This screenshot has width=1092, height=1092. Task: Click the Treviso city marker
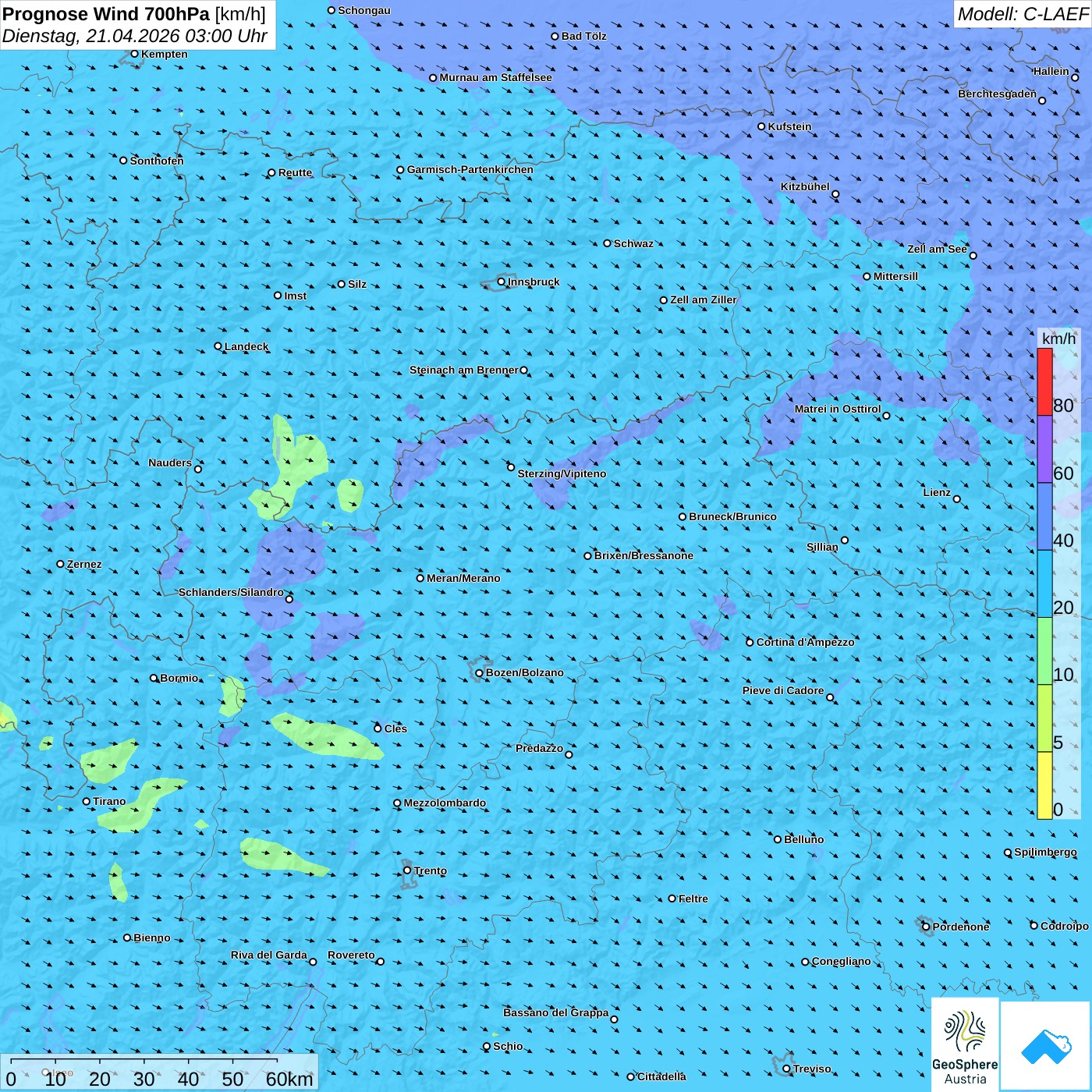point(786,1069)
